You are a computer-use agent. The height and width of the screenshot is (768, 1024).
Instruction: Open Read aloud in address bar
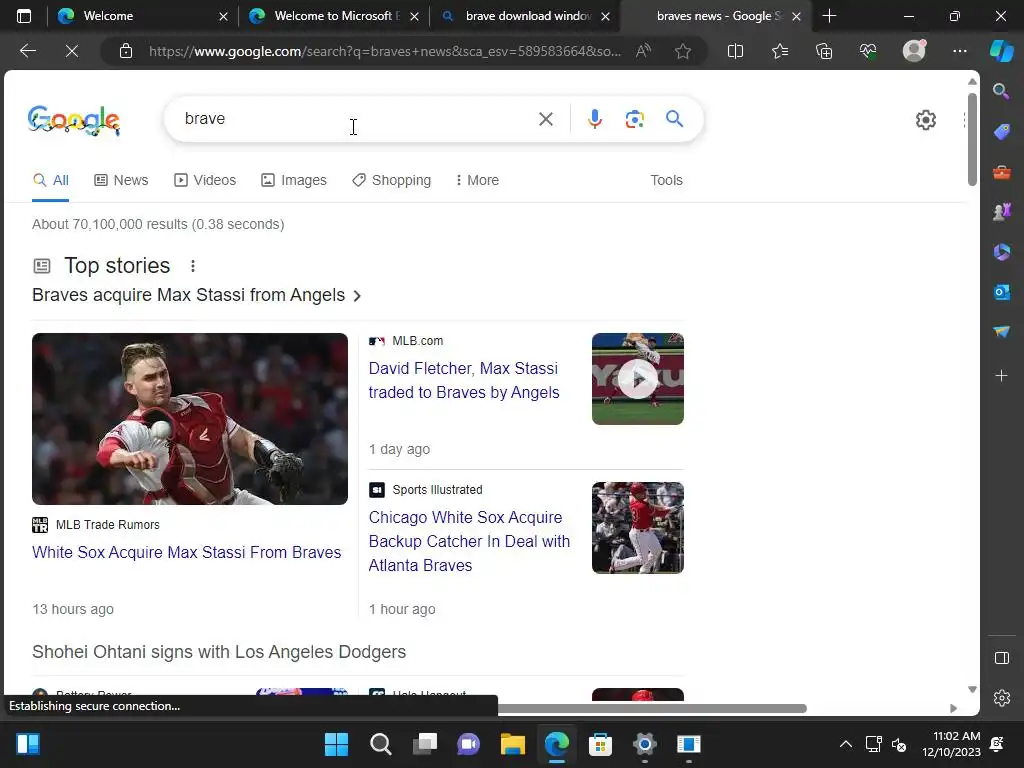[x=643, y=51]
